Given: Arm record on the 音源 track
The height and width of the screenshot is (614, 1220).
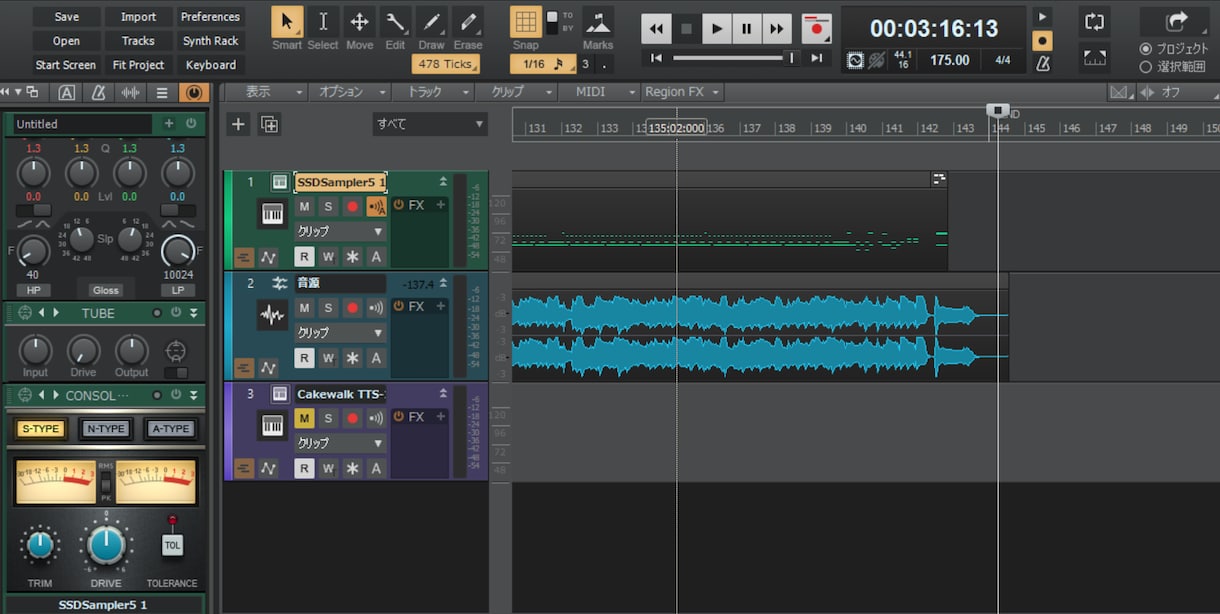Looking at the screenshot, I should click(352, 307).
